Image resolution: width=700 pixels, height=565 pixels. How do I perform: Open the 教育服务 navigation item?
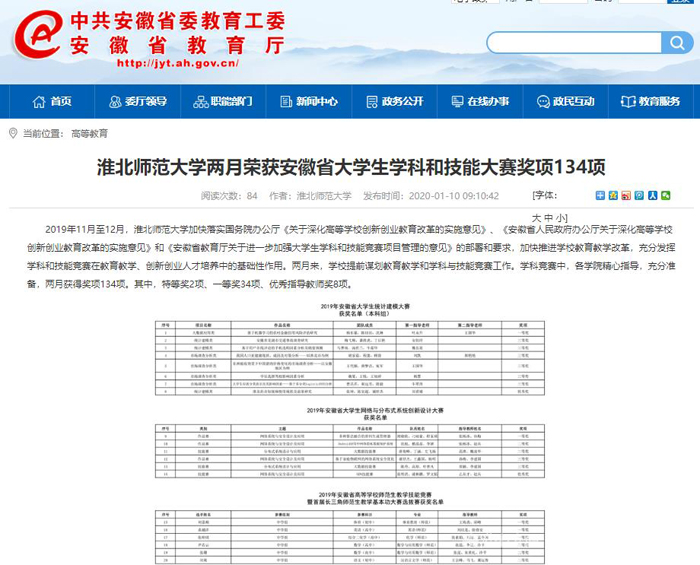click(650, 101)
